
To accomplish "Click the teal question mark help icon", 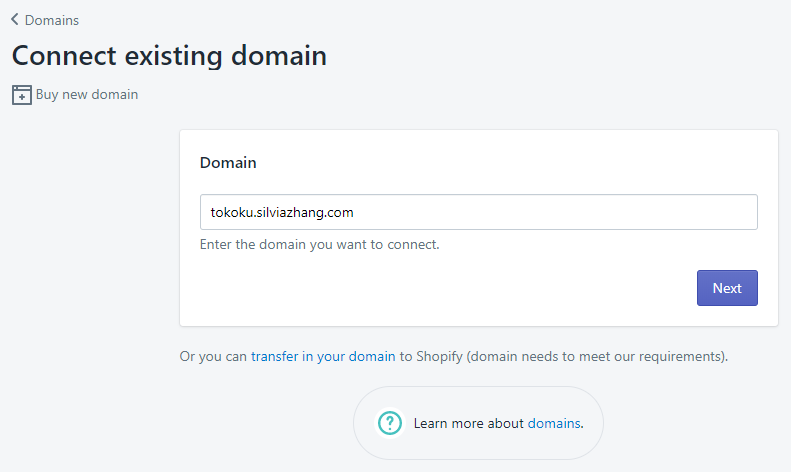I will [390, 423].
